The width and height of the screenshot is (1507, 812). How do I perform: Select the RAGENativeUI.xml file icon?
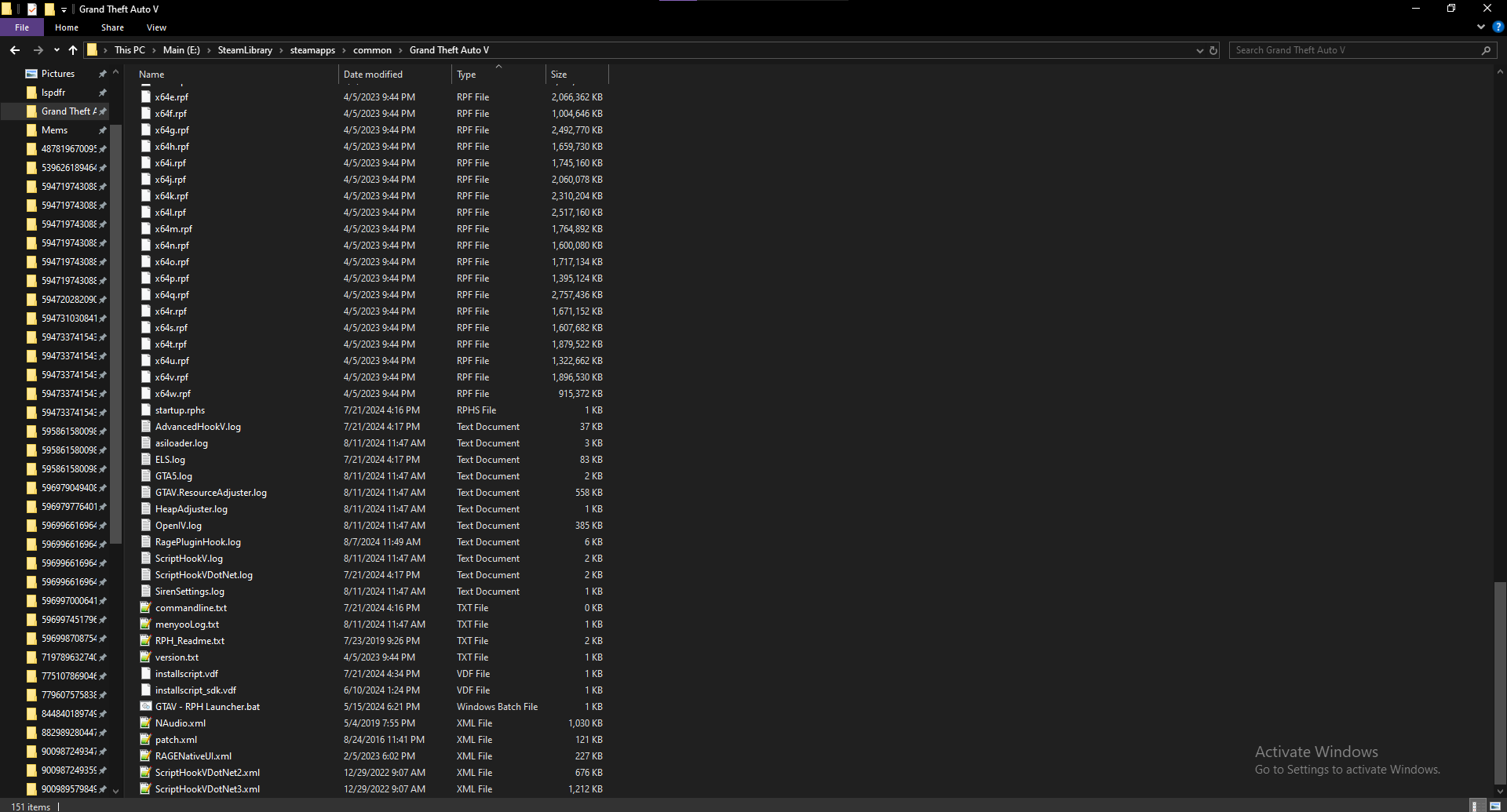click(x=146, y=756)
